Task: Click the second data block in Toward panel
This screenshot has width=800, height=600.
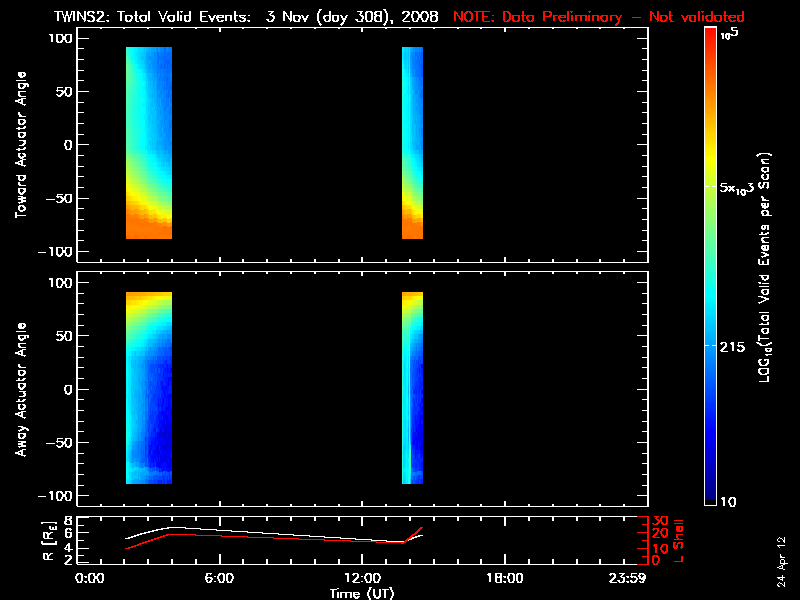Action: [x=412, y=143]
